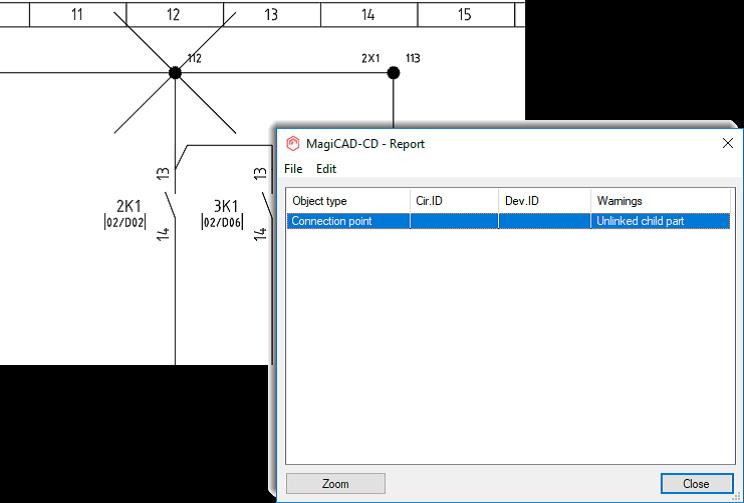Image resolution: width=744 pixels, height=503 pixels.
Task: Click the MagiCAD-CD logo icon in title bar
Action: pos(293,143)
